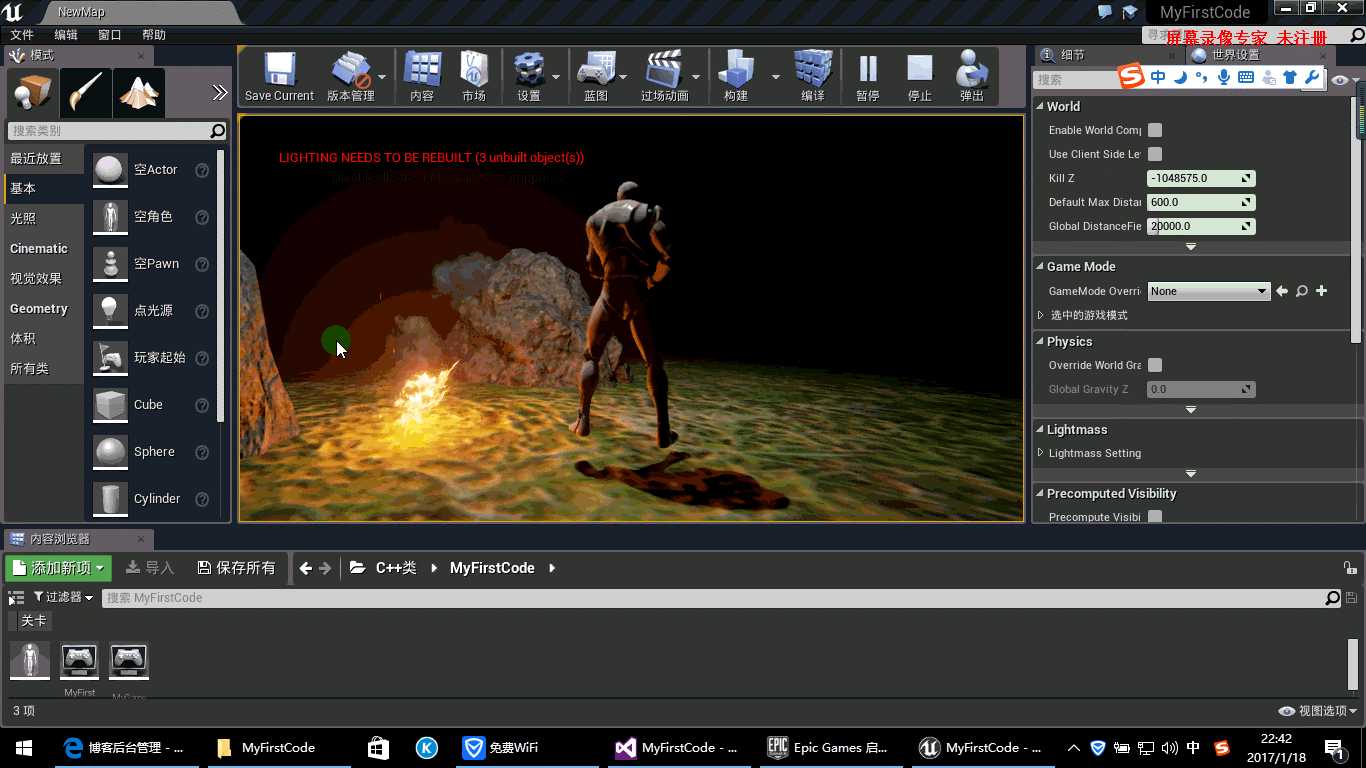1366x768 pixels.
Task: Open the 帮助 menu
Action: coord(154,35)
